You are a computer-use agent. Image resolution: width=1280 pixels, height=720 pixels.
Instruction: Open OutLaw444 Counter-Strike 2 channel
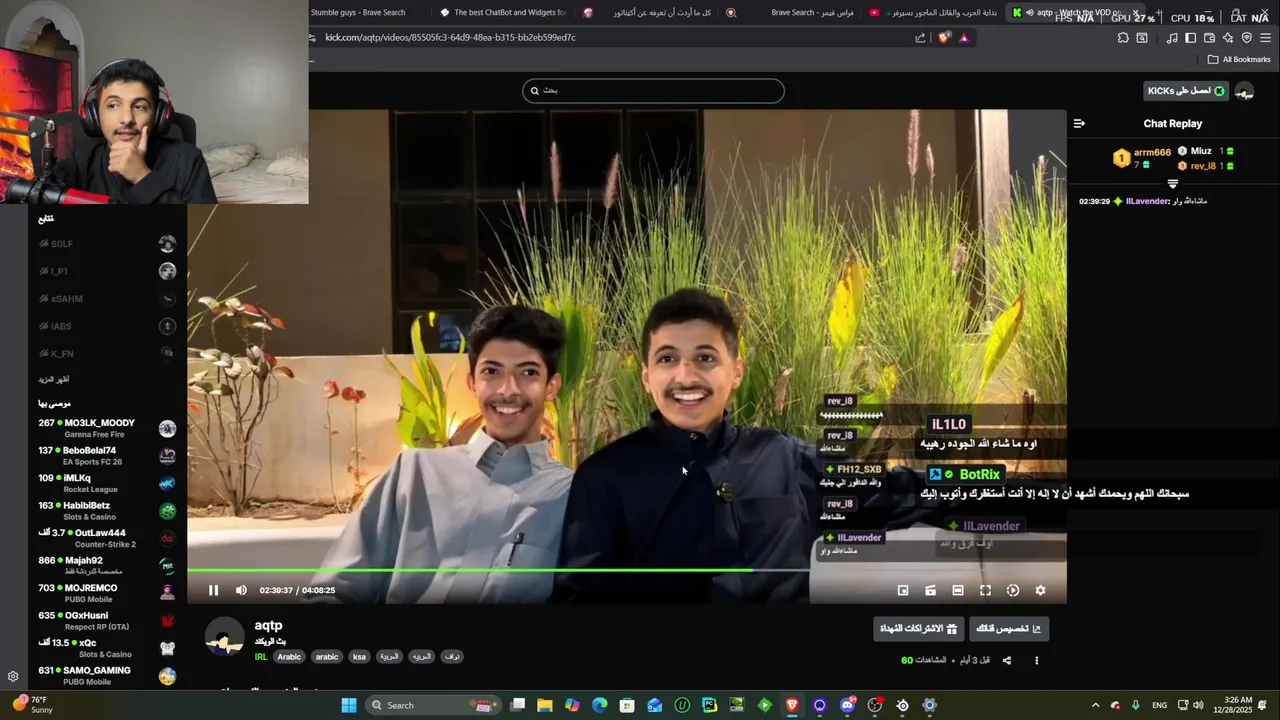click(x=107, y=538)
